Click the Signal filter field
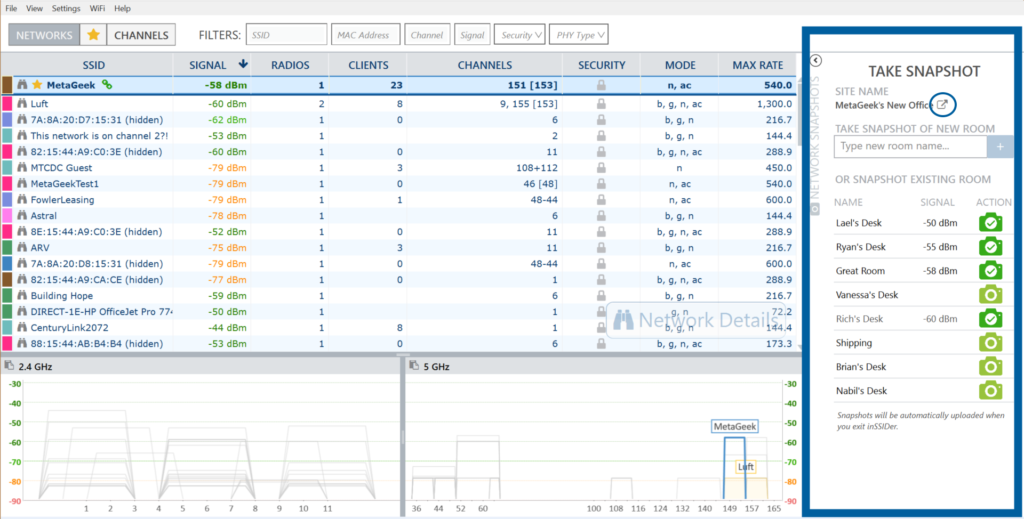The height and width of the screenshot is (519, 1024). (x=472, y=35)
